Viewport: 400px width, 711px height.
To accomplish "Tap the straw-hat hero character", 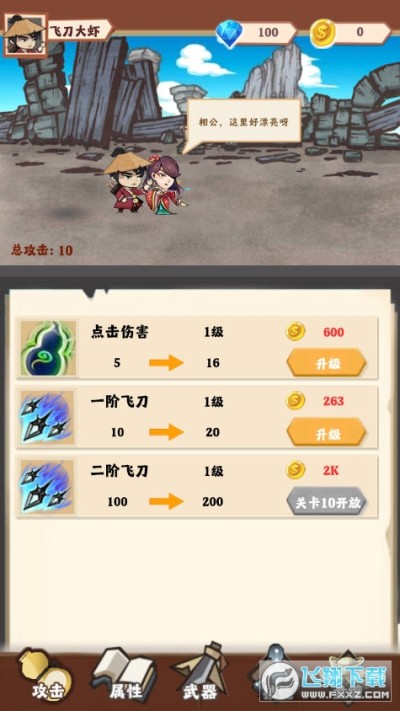I will tap(126, 182).
